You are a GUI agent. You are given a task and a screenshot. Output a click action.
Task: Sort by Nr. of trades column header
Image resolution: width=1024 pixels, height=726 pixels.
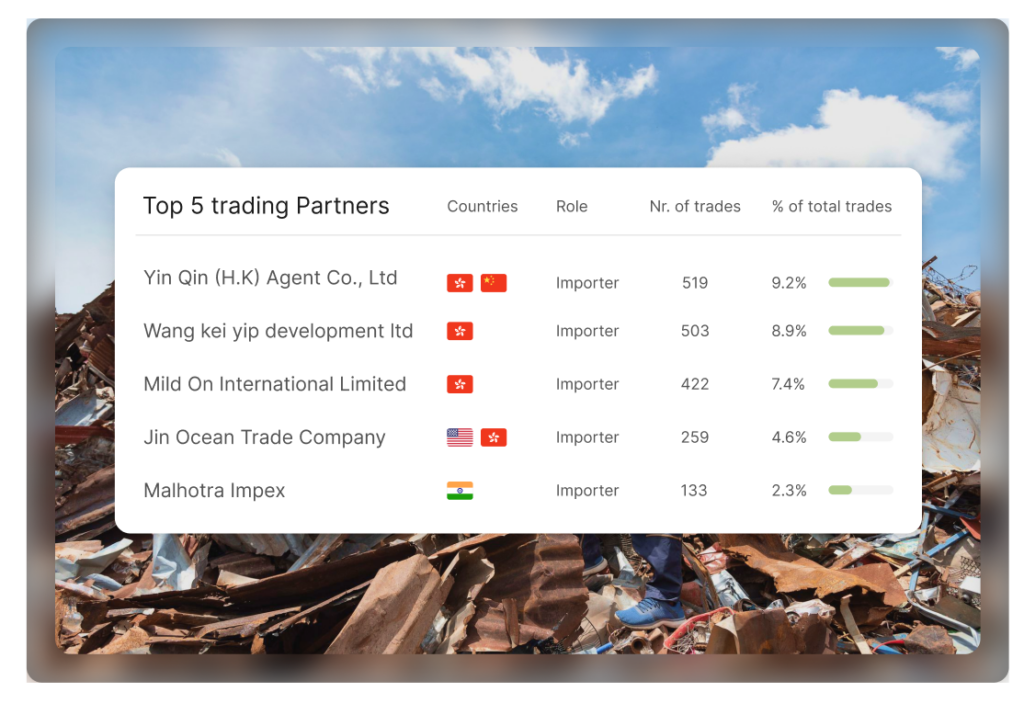[695, 207]
